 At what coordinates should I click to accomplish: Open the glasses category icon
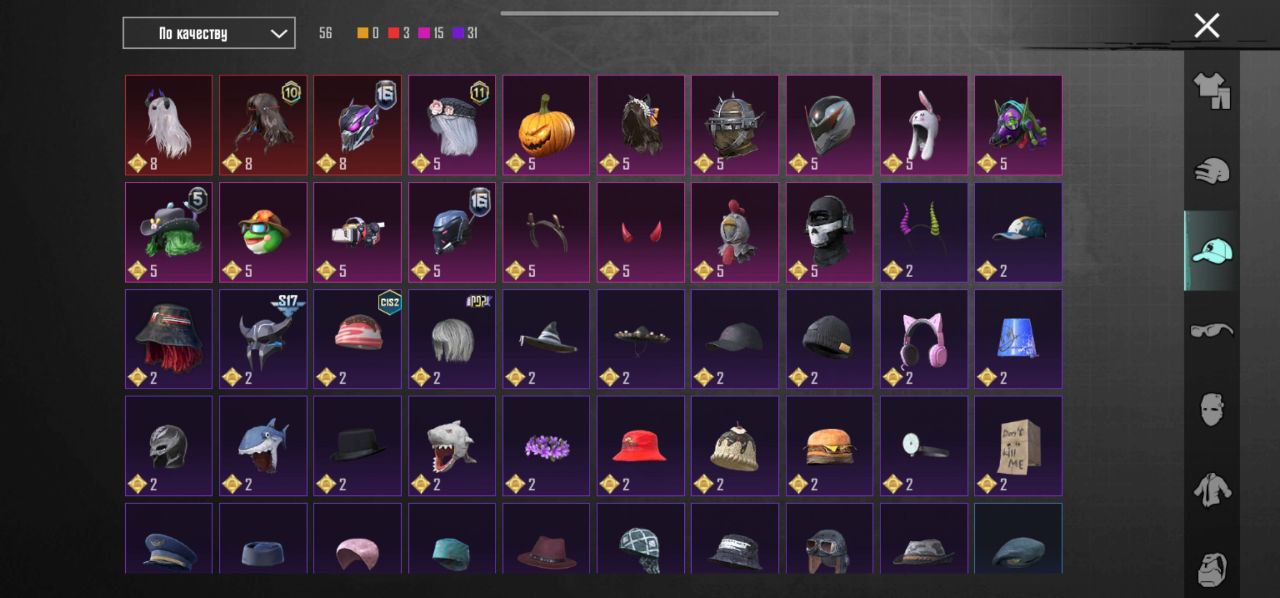(1211, 330)
